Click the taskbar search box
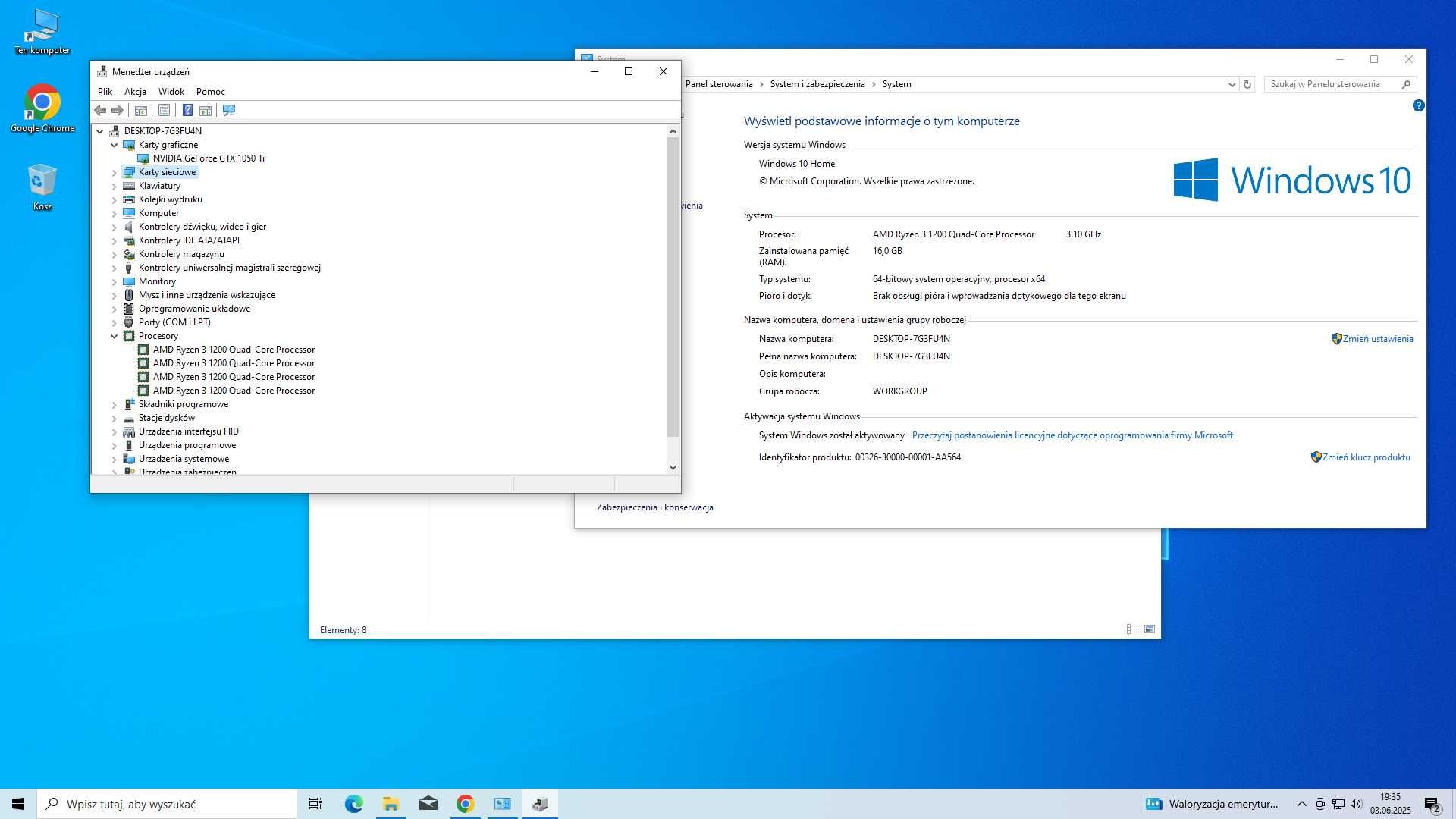 click(x=167, y=804)
